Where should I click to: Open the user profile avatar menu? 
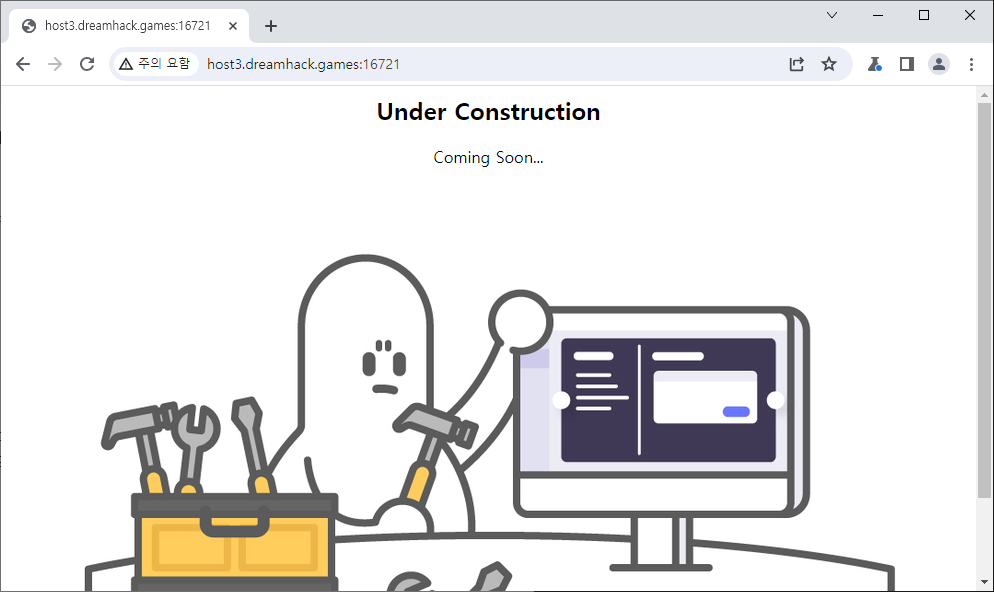click(939, 64)
